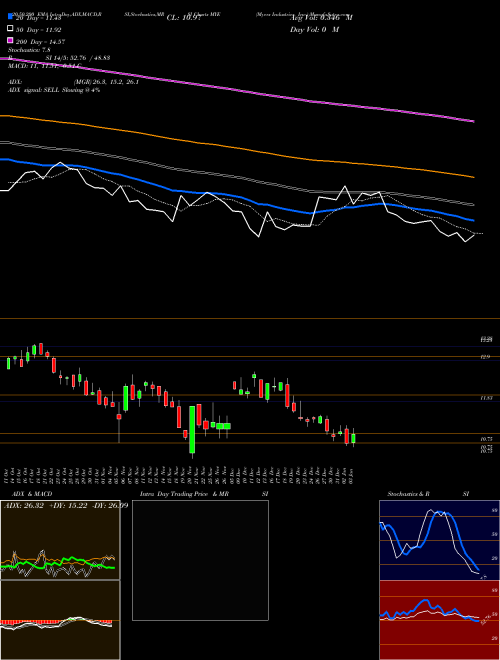
Task: Click the white 50 Day legend swatch
Action: (11, 29)
